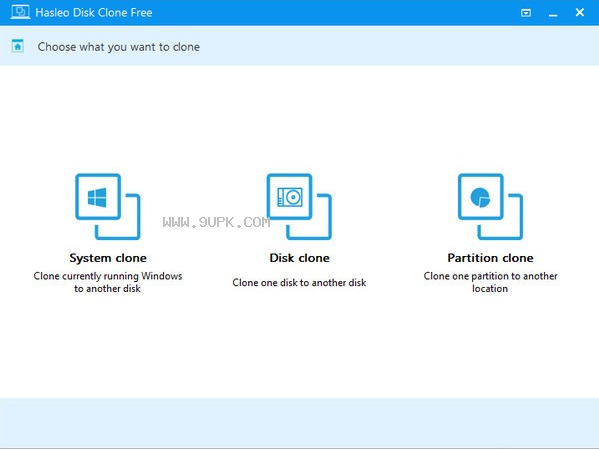
Task: Click 'Clone currently running Windows to another disk'
Action: 108,282
